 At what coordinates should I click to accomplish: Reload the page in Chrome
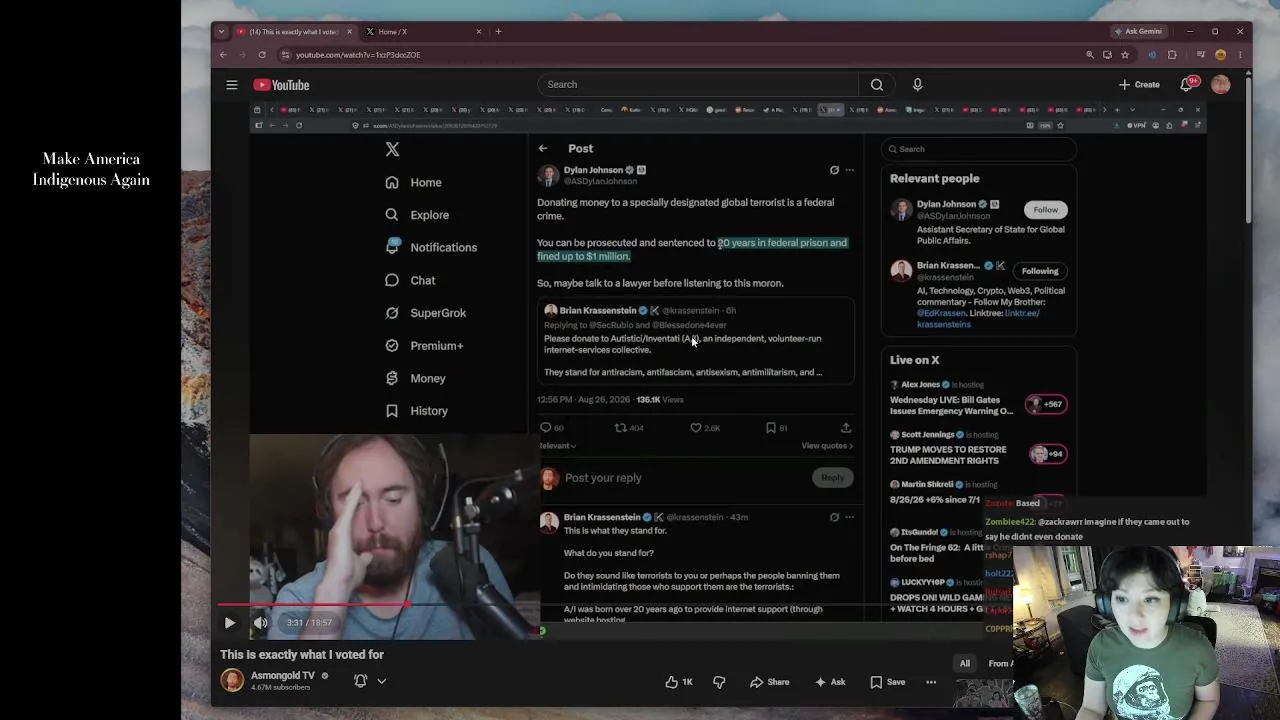pos(262,55)
